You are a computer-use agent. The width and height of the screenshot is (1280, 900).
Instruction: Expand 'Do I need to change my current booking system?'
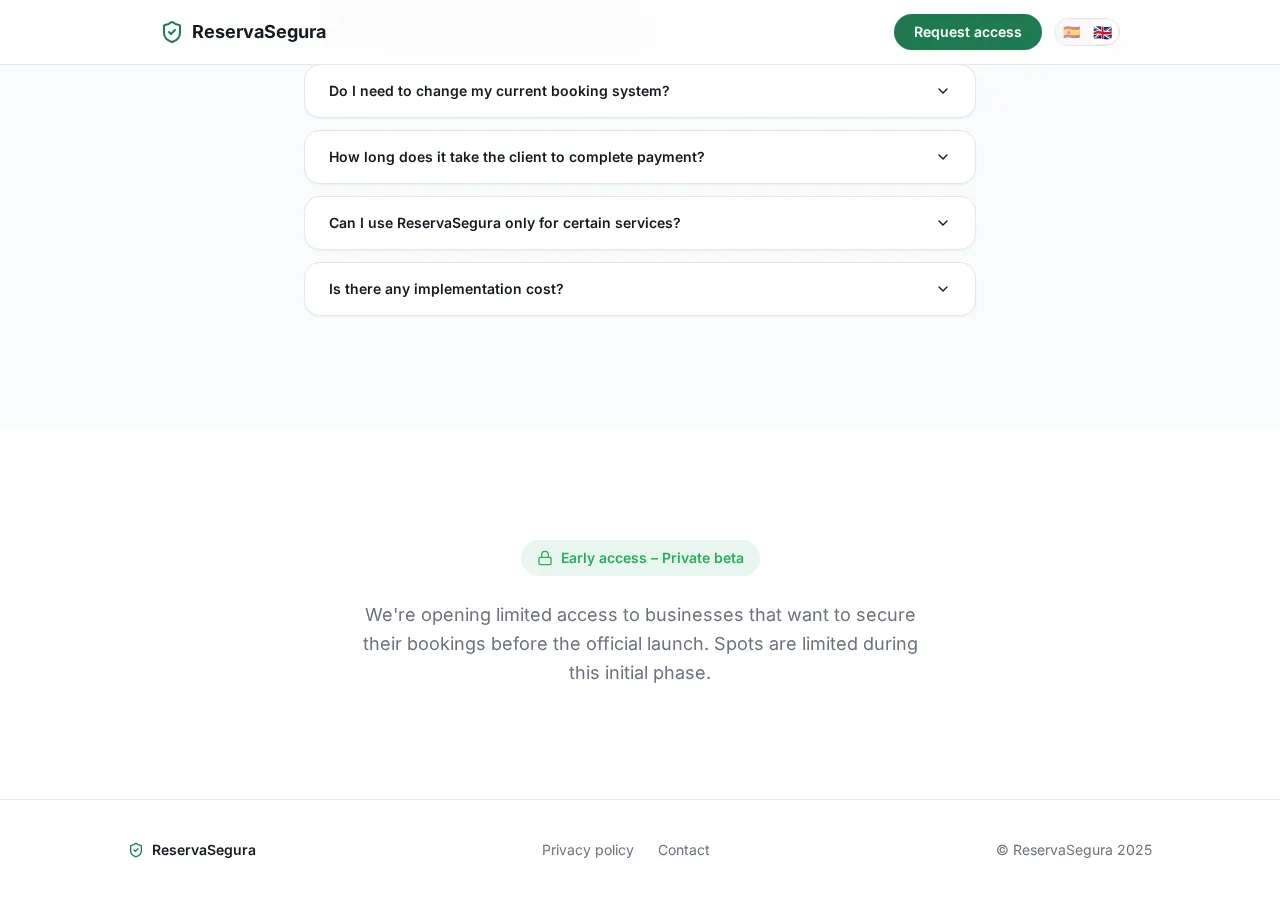pyautogui.click(x=640, y=91)
